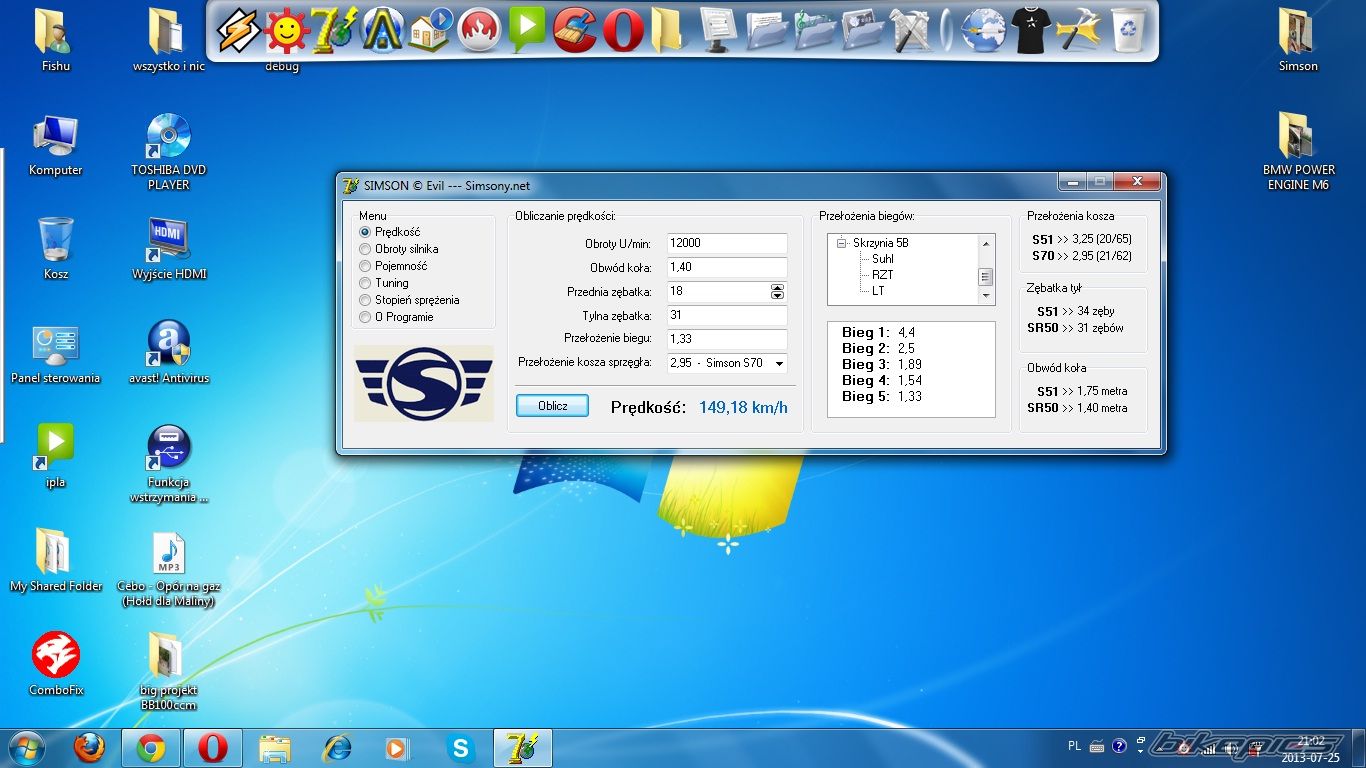Open Firefox from the taskbar
Viewport: 1366px width, 768px height.
pos(89,748)
